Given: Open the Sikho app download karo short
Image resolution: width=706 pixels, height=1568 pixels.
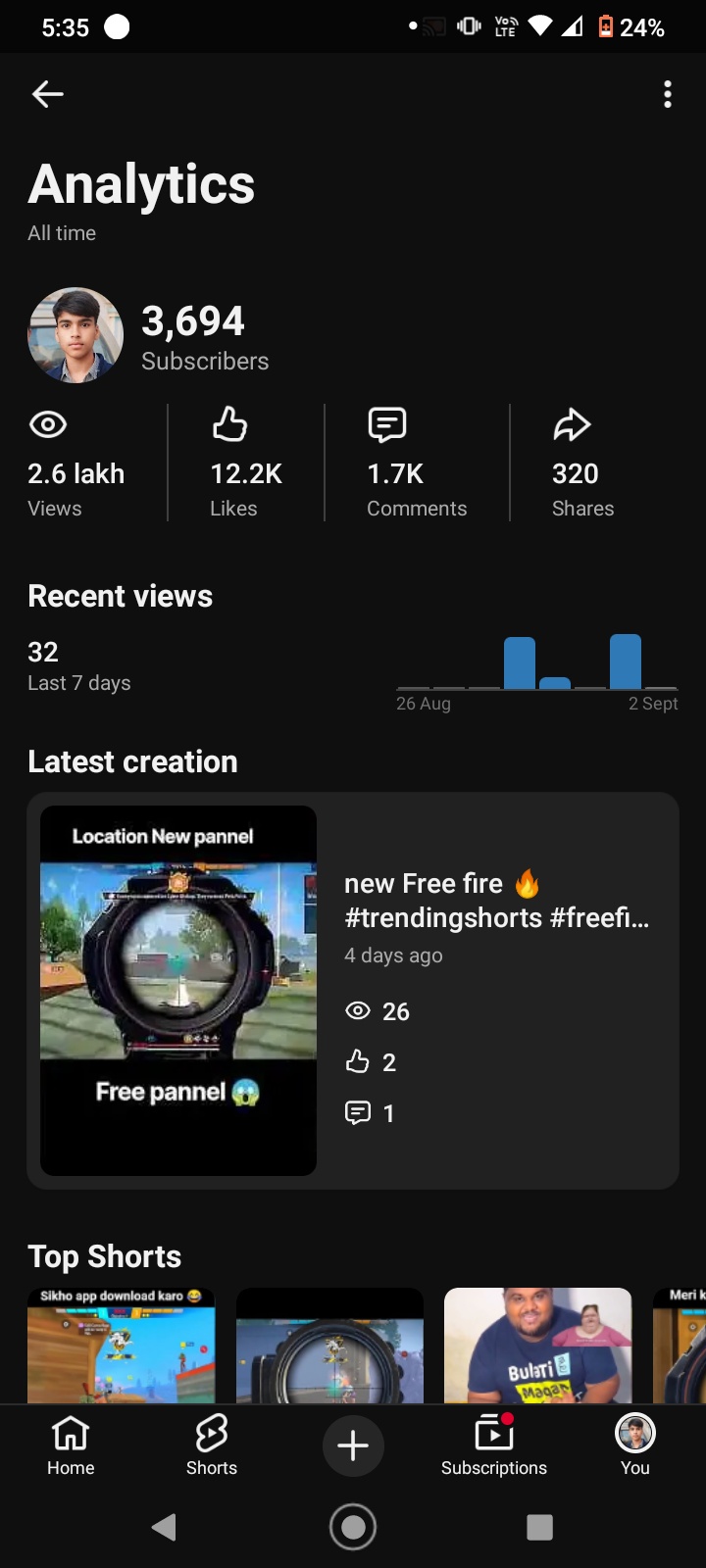Looking at the screenshot, I should pyautogui.click(x=121, y=1346).
